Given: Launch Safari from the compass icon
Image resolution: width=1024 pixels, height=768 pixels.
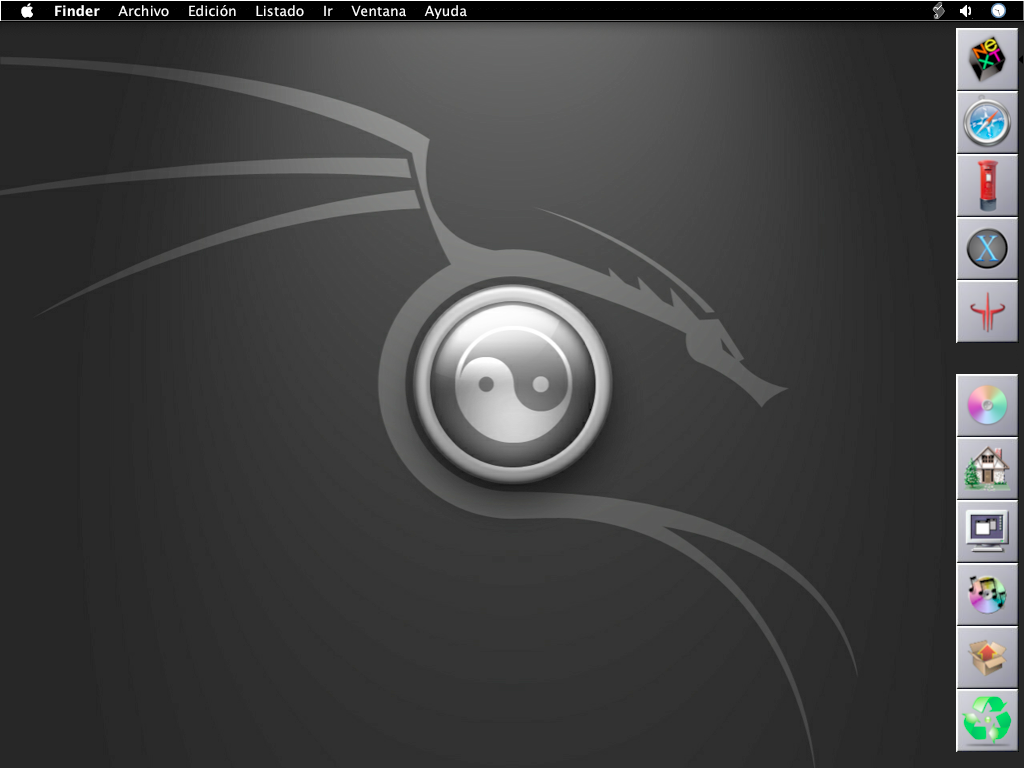Looking at the screenshot, I should coord(987,123).
